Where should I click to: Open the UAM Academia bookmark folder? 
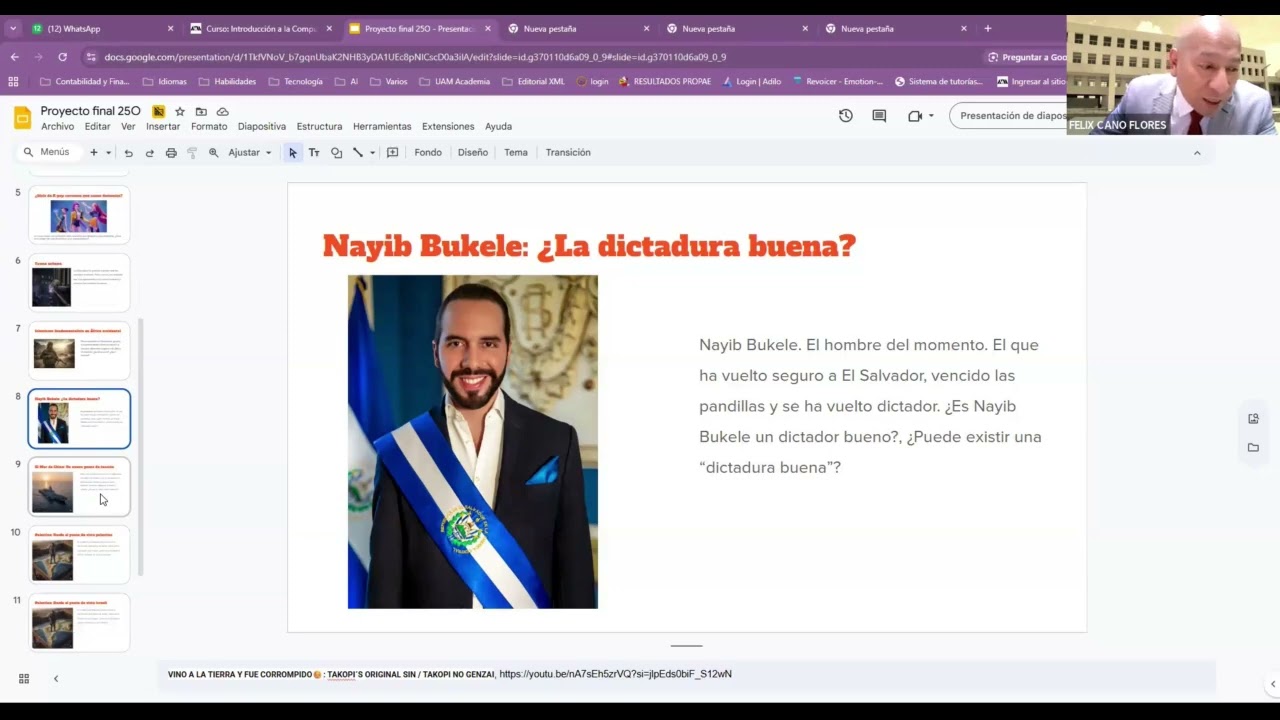point(455,82)
